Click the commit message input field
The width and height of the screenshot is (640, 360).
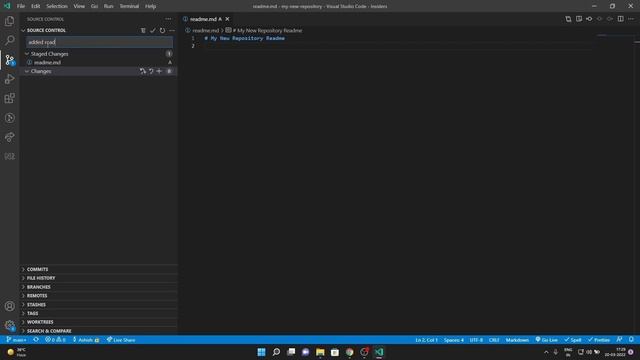[99, 42]
